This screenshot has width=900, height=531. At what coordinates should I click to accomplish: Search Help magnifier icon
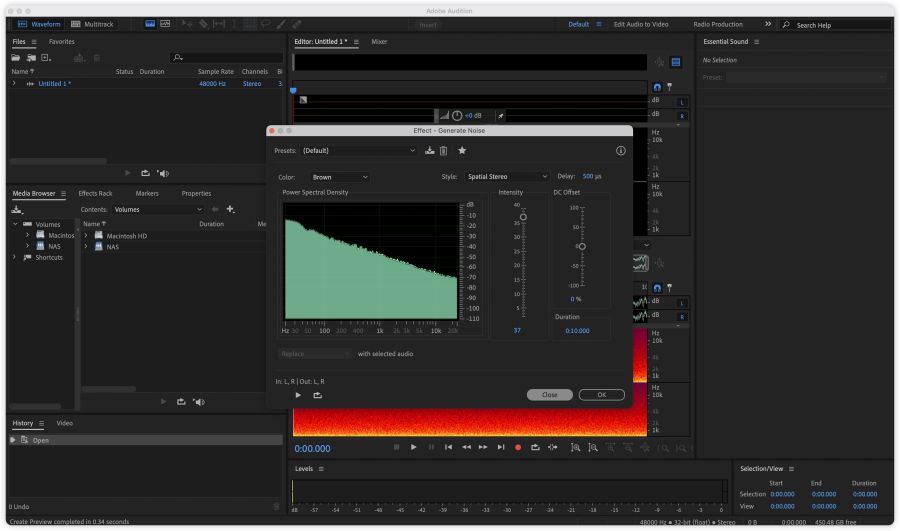[x=786, y=25]
